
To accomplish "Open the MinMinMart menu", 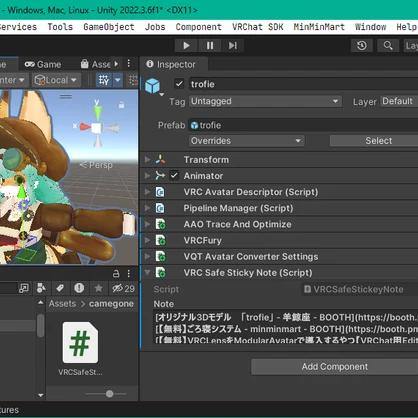I will [319, 27].
